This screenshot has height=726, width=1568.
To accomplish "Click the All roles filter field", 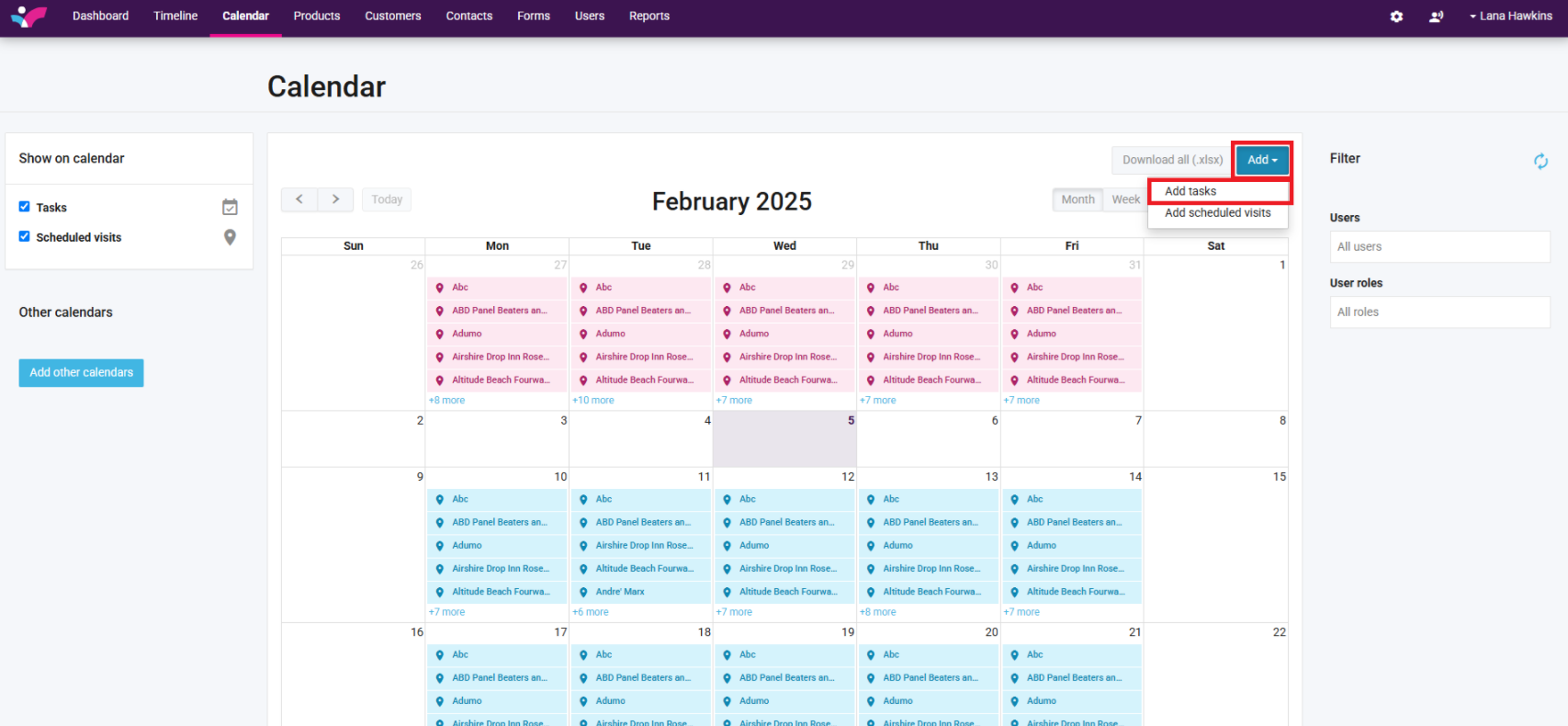I will pos(1438,312).
